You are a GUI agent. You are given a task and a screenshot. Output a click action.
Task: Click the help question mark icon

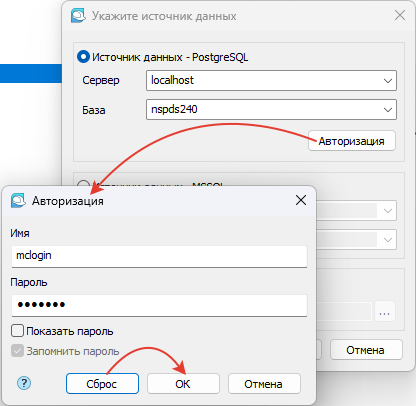click(24, 383)
